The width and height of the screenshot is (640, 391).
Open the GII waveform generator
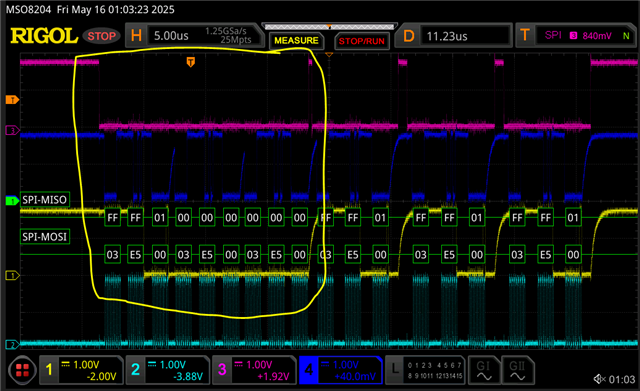pos(517,370)
